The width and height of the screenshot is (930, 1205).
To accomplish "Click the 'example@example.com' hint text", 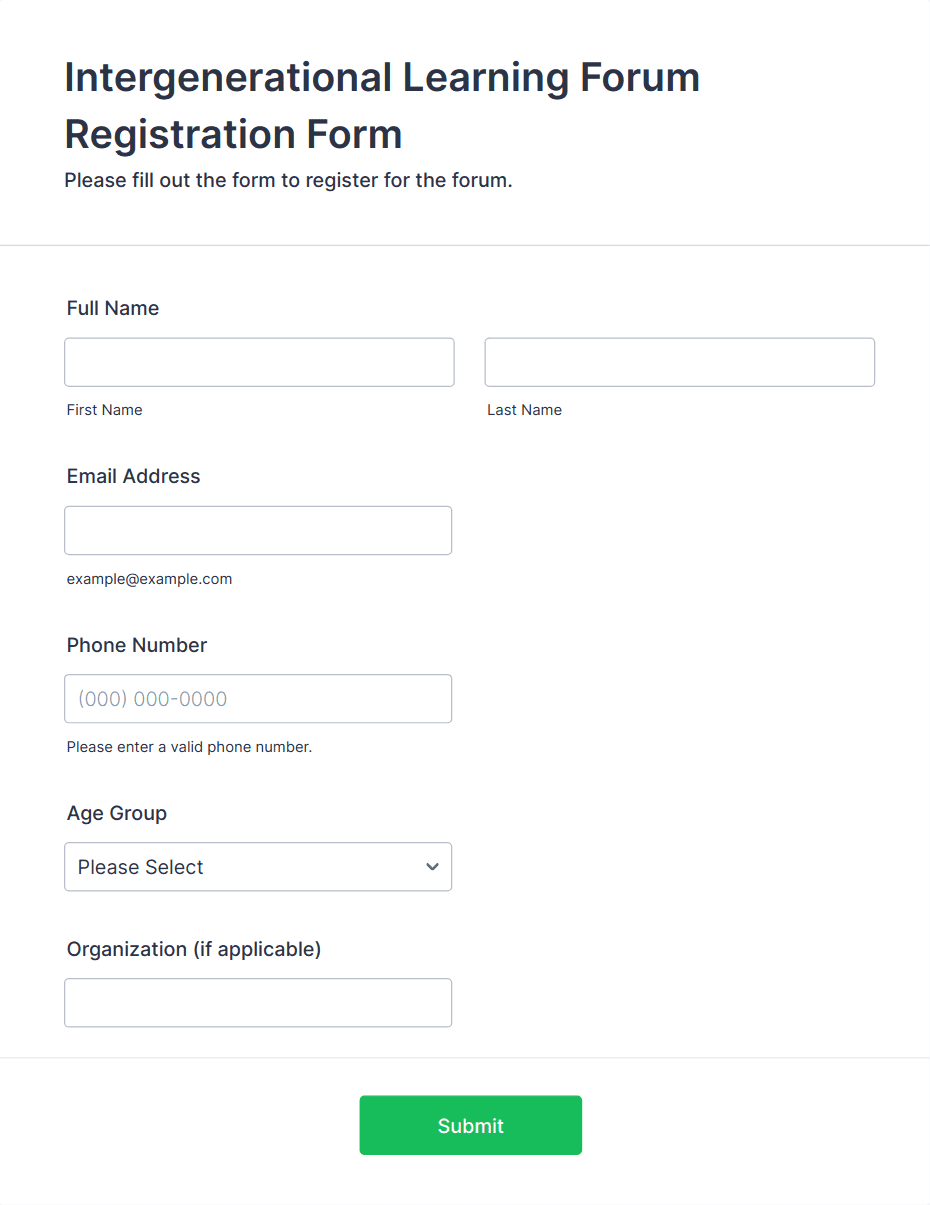I will [x=149, y=579].
